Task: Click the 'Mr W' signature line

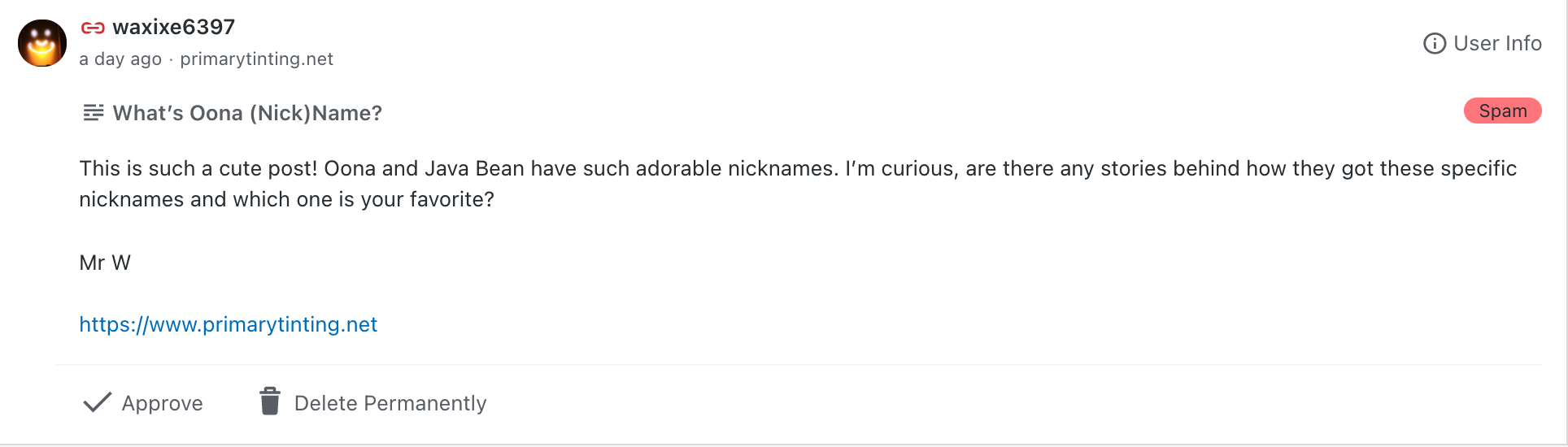Action: (105, 263)
